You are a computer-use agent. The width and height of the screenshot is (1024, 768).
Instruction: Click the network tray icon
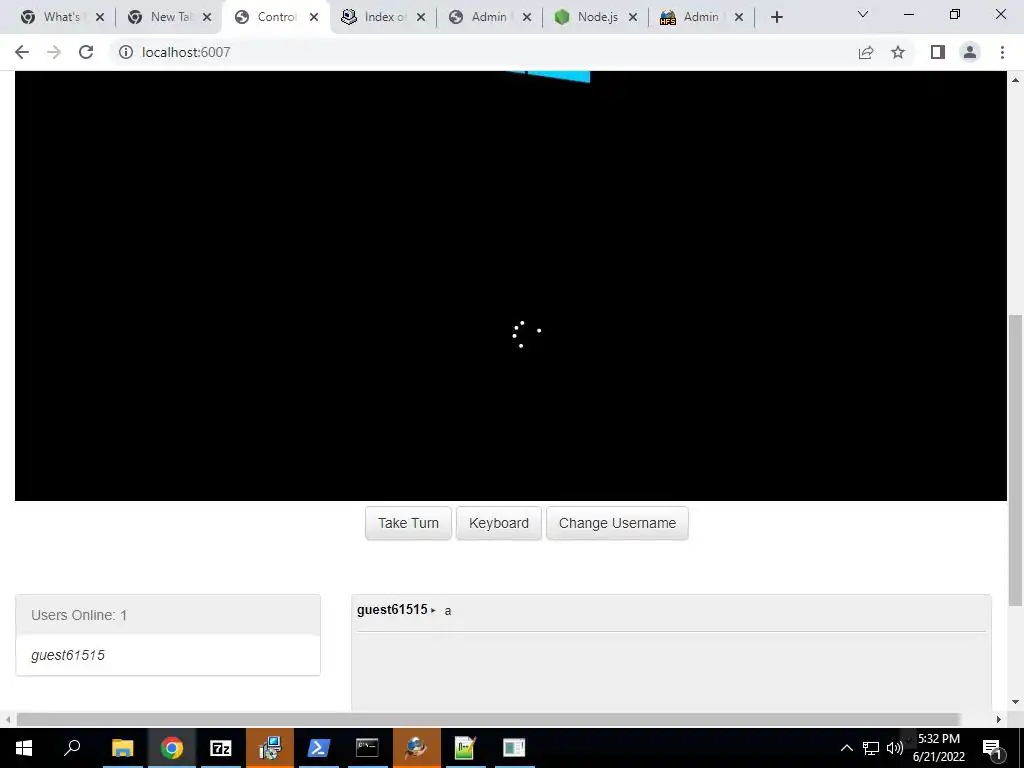point(871,748)
